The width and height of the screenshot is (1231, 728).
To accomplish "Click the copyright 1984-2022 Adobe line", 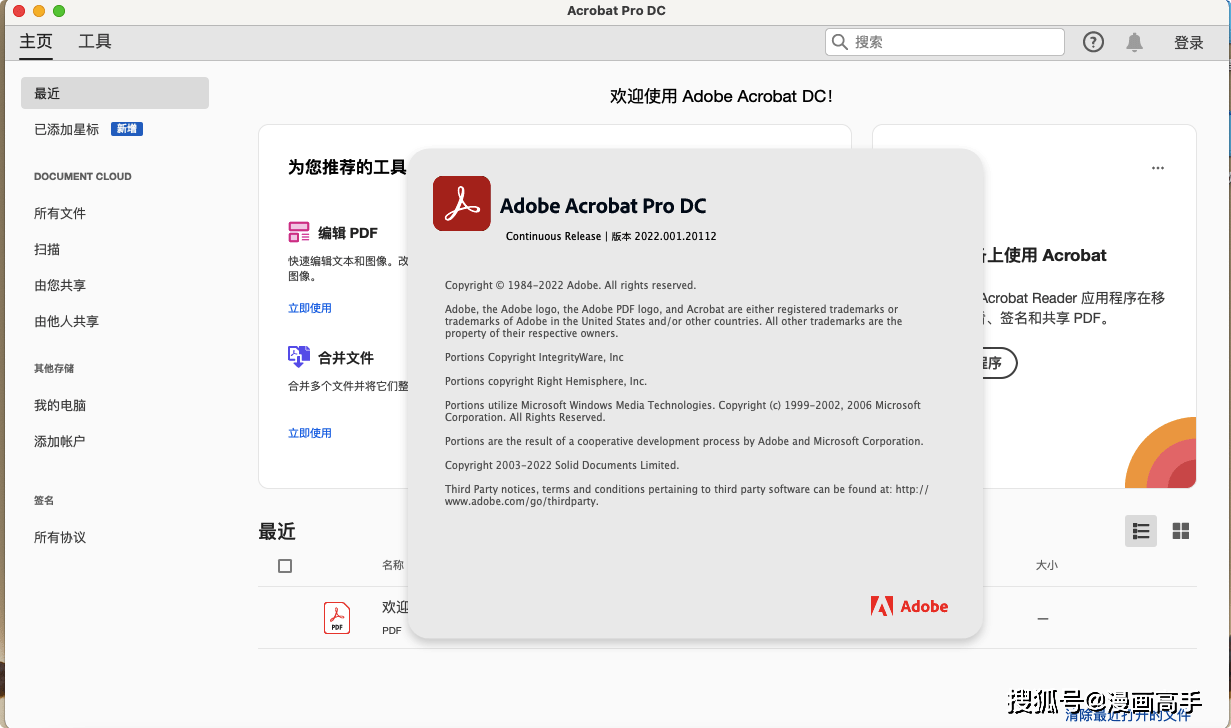I will point(570,285).
